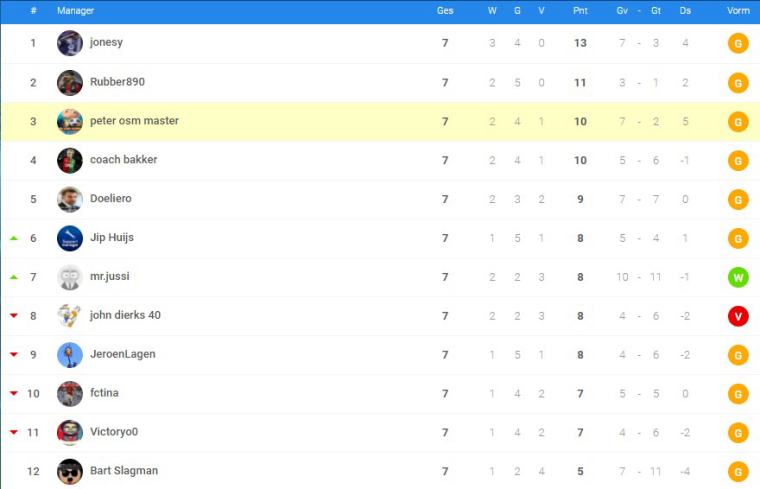Sort the table by the Pnt column header
Viewport: 760px width, 489px height.
coord(580,11)
